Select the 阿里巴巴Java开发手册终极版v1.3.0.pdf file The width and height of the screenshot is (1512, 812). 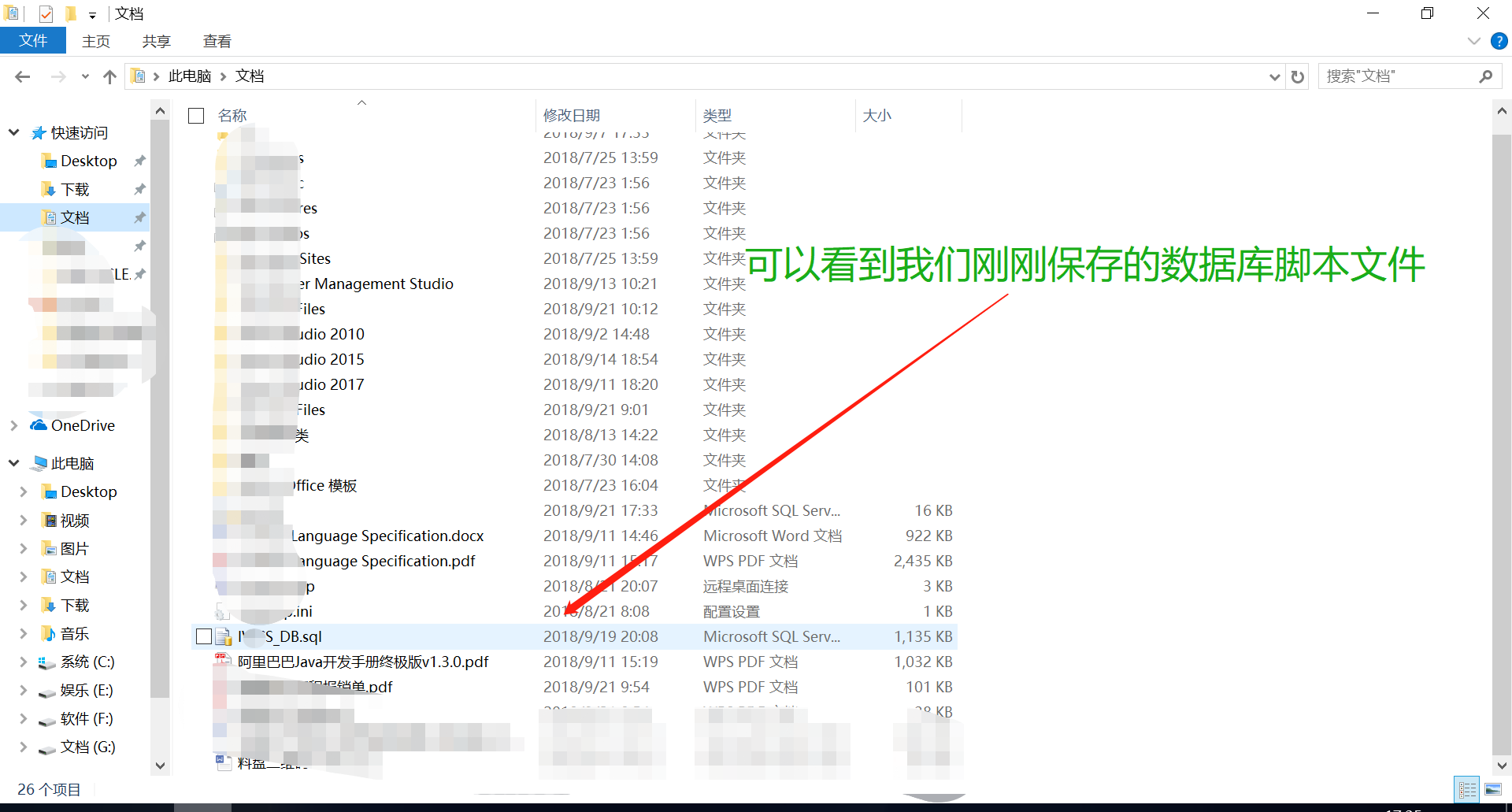tap(363, 662)
